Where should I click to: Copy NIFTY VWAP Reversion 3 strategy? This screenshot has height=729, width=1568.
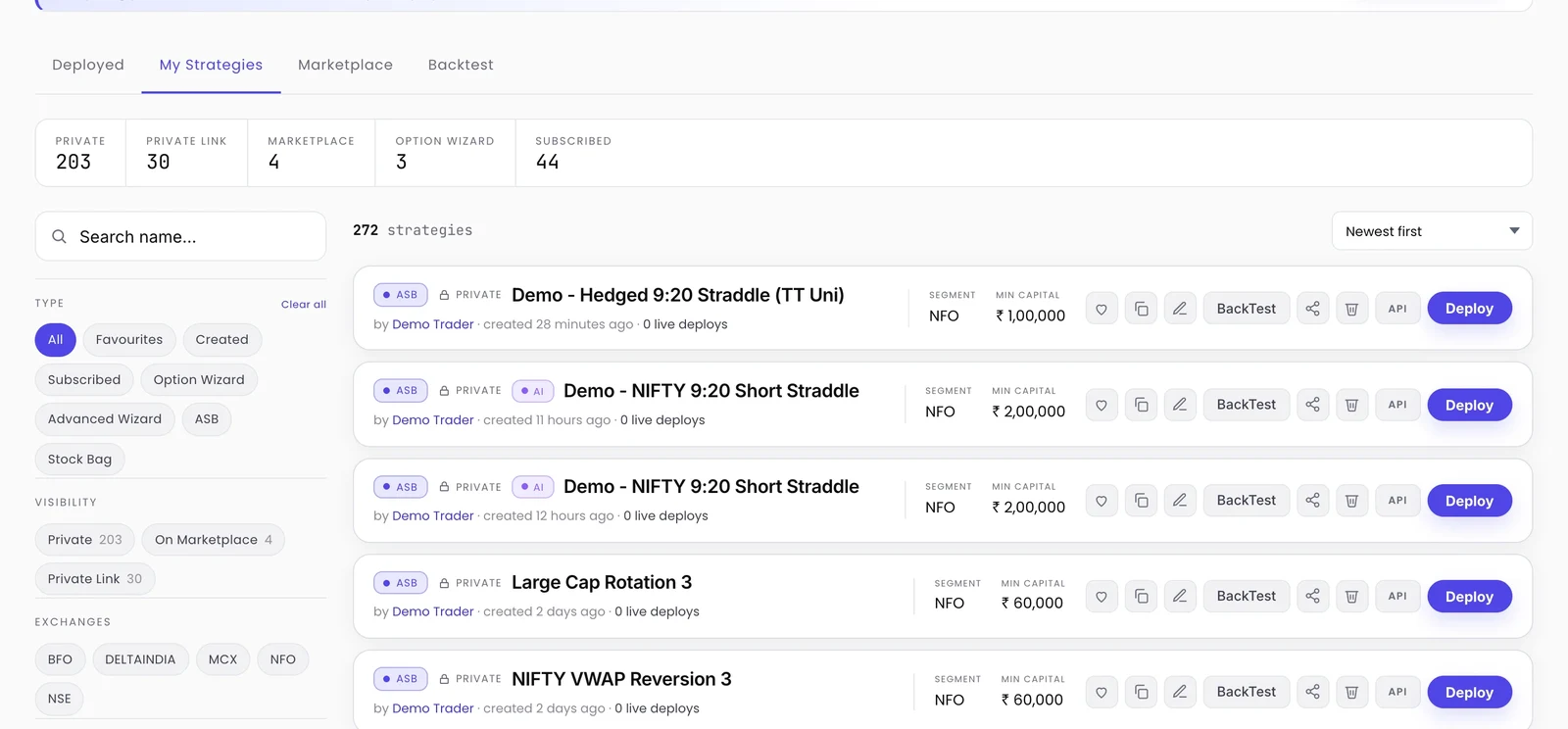(x=1141, y=692)
